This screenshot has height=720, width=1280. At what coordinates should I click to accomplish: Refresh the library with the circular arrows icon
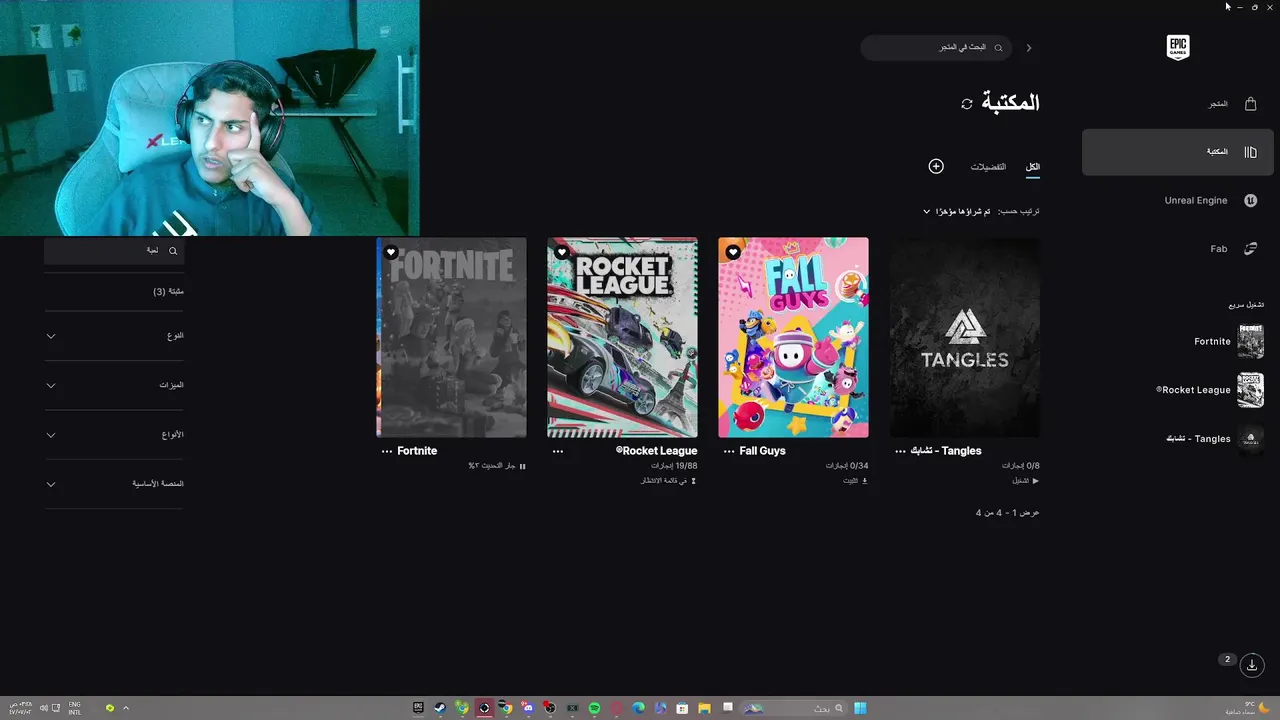967,104
